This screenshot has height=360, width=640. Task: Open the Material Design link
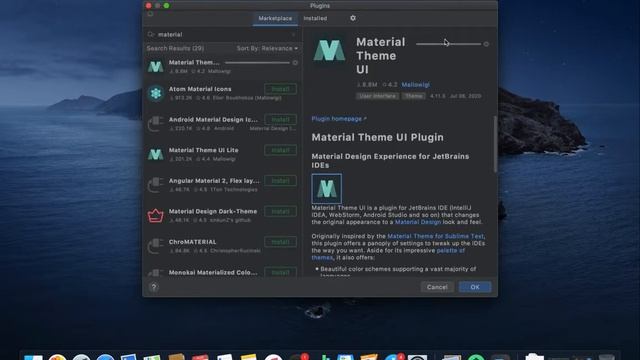tap(418, 222)
